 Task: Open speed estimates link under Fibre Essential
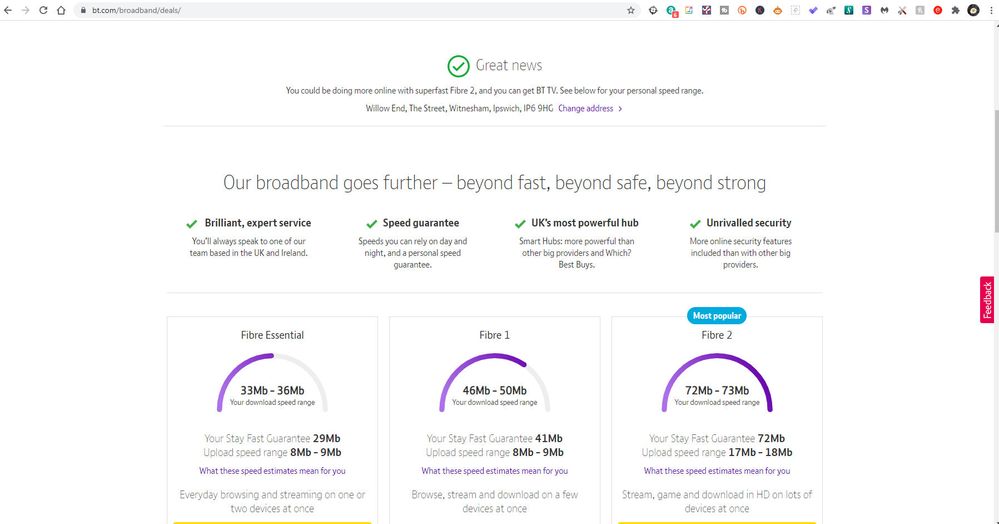point(272,471)
